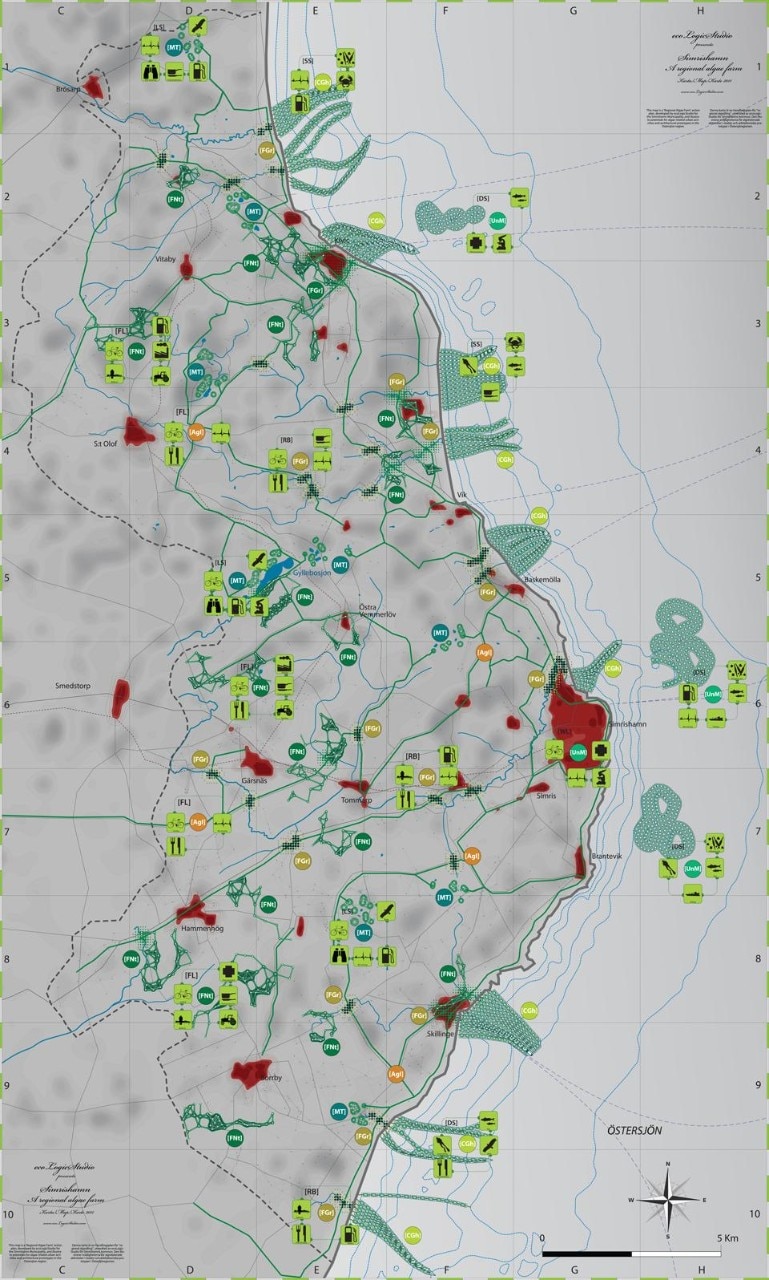Click the medical cross icon in Simrishamn
Viewport: 769px width, 1280px height.
[601, 751]
